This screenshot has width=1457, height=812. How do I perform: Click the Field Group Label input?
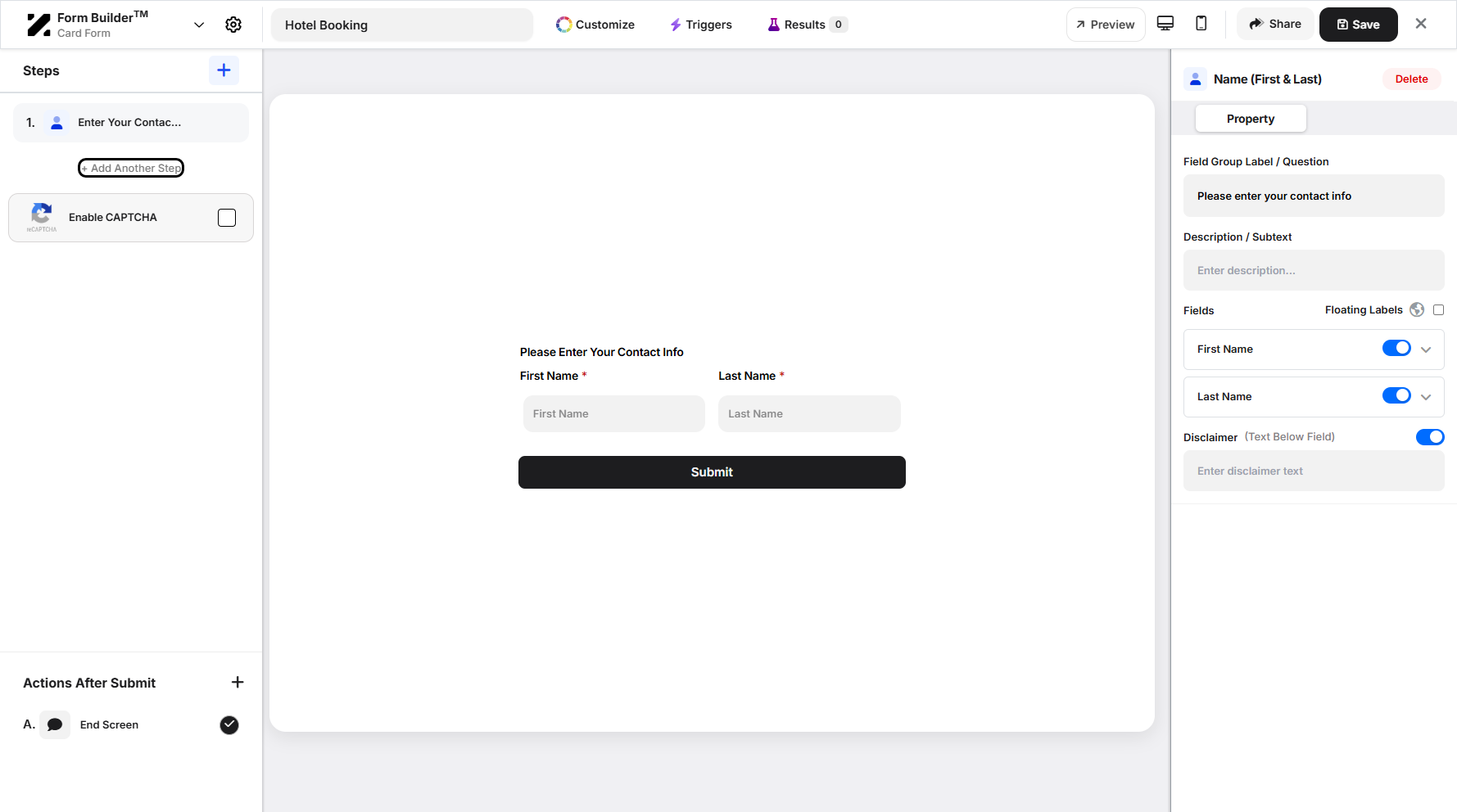pyautogui.click(x=1314, y=196)
